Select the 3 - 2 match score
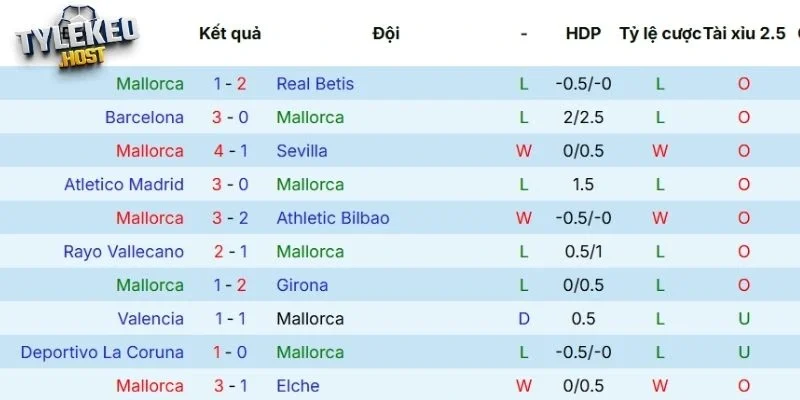Image resolution: width=800 pixels, height=400 pixels. click(230, 218)
